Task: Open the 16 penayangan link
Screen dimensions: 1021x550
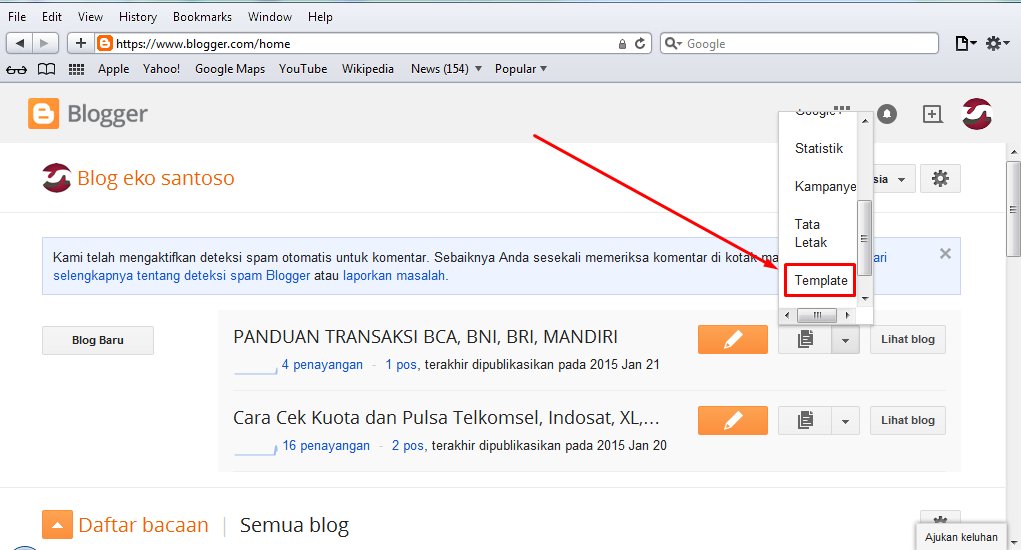Action: tap(326, 446)
